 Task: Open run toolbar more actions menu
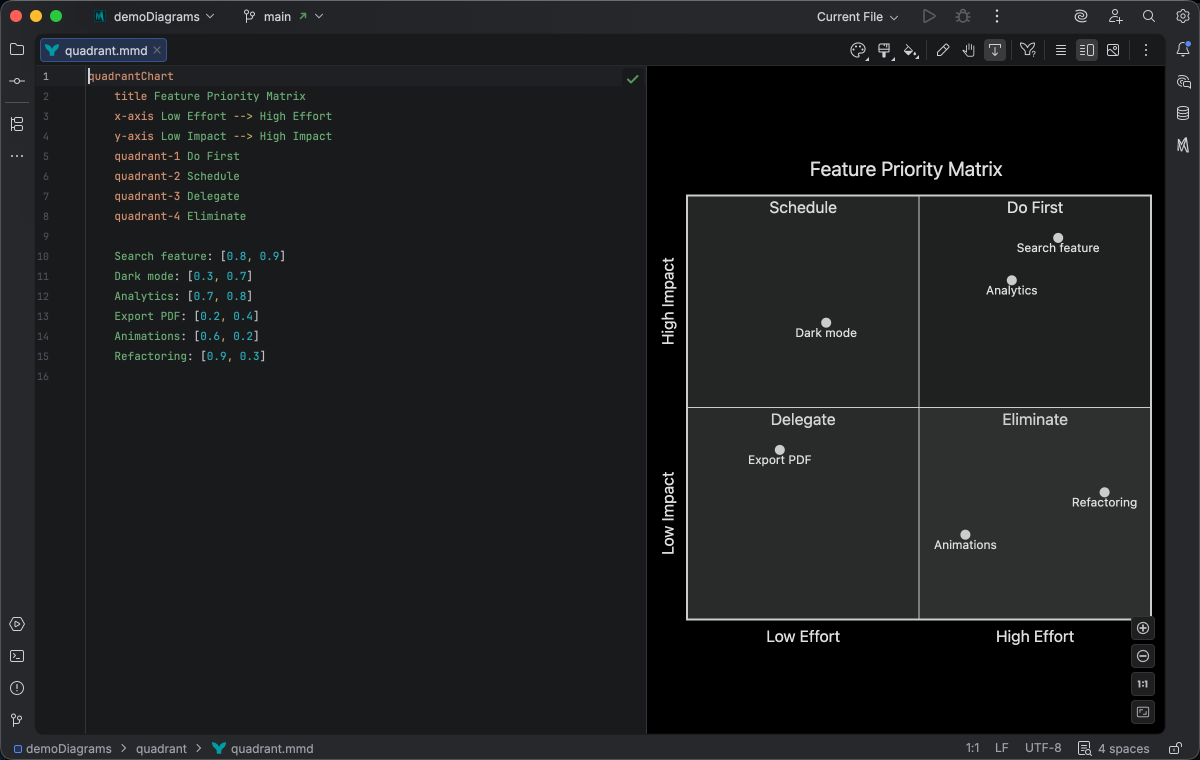pyautogui.click(x=996, y=17)
